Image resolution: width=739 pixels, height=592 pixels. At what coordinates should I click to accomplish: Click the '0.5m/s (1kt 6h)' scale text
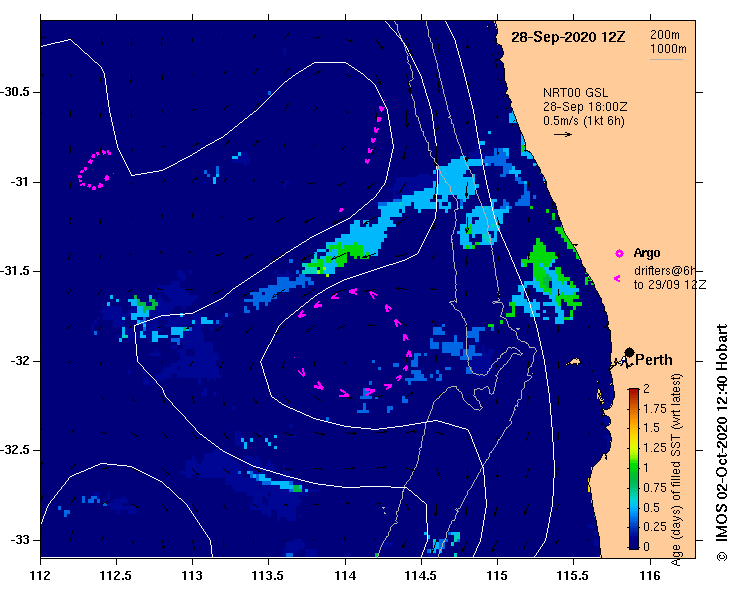click(583, 121)
